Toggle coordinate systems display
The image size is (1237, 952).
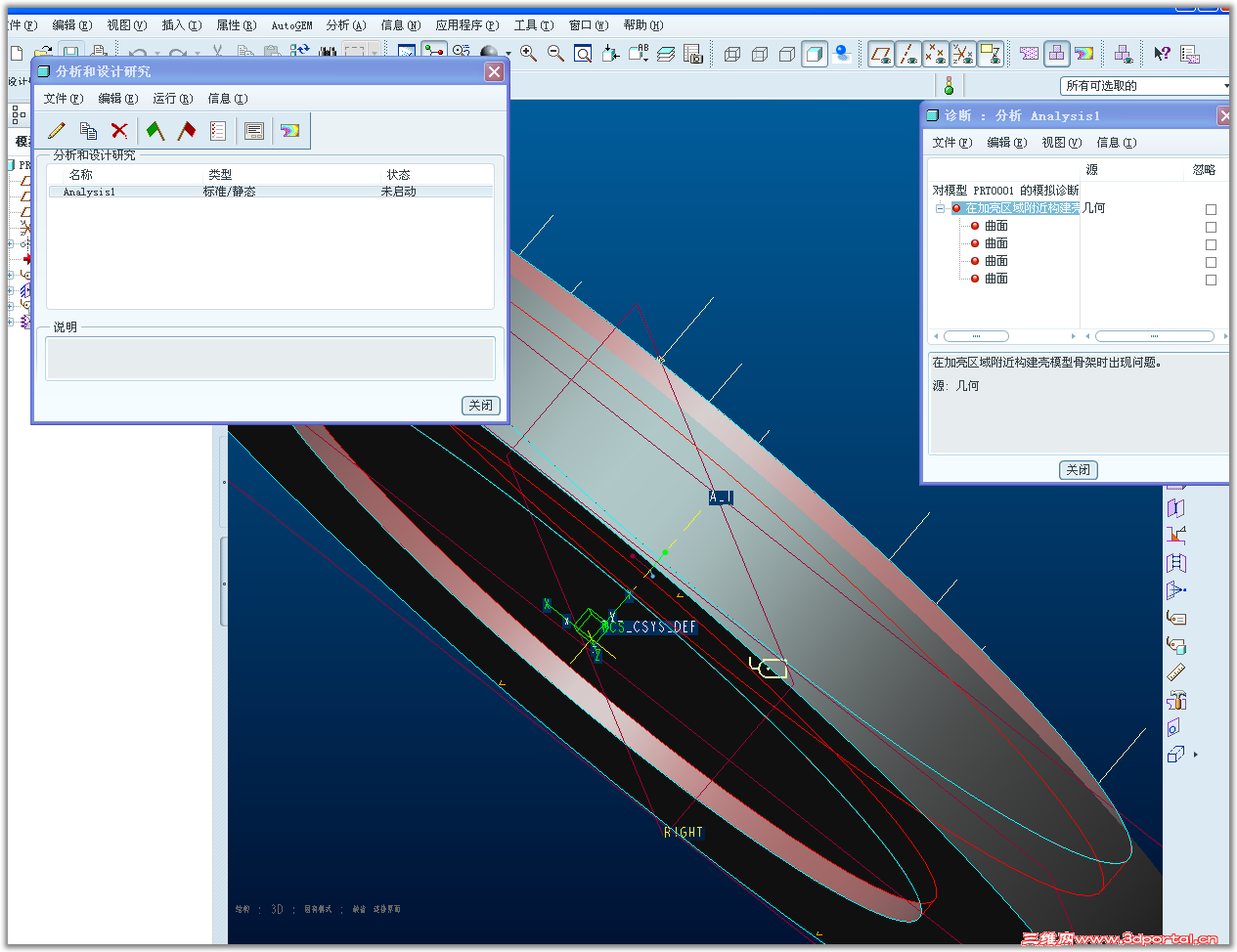click(x=963, y=54)
